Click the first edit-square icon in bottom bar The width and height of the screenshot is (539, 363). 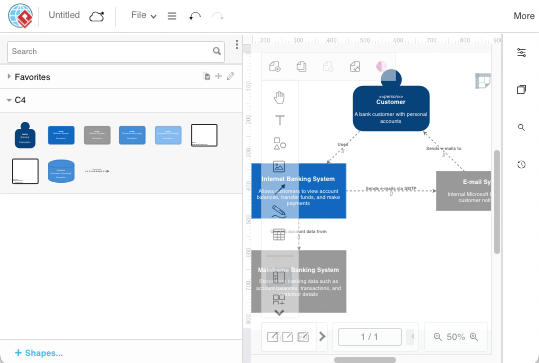(273, 337)
